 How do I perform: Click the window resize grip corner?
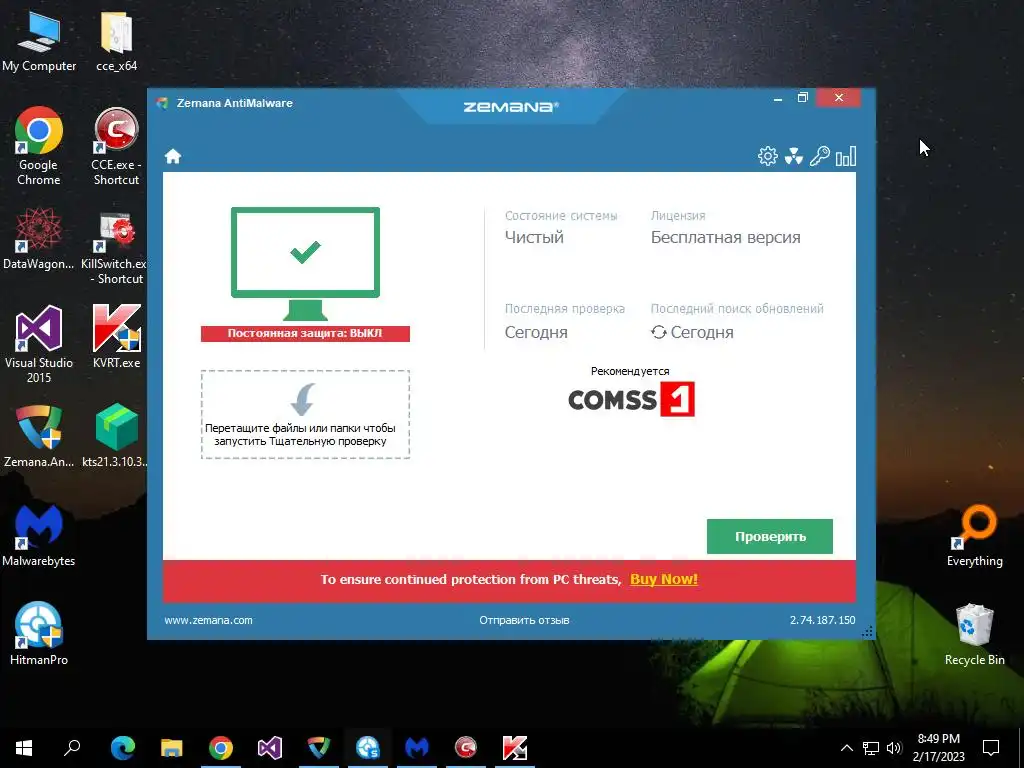click(867, 632)
